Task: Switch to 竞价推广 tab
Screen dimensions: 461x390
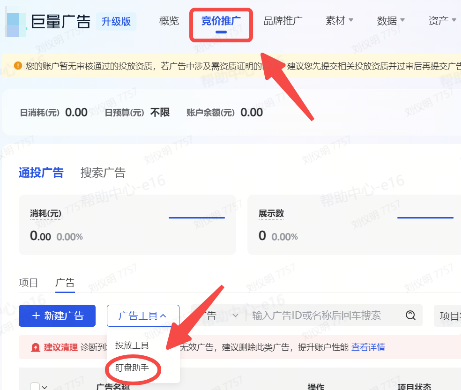Action: pyautogui.click(x=221, y=21)
